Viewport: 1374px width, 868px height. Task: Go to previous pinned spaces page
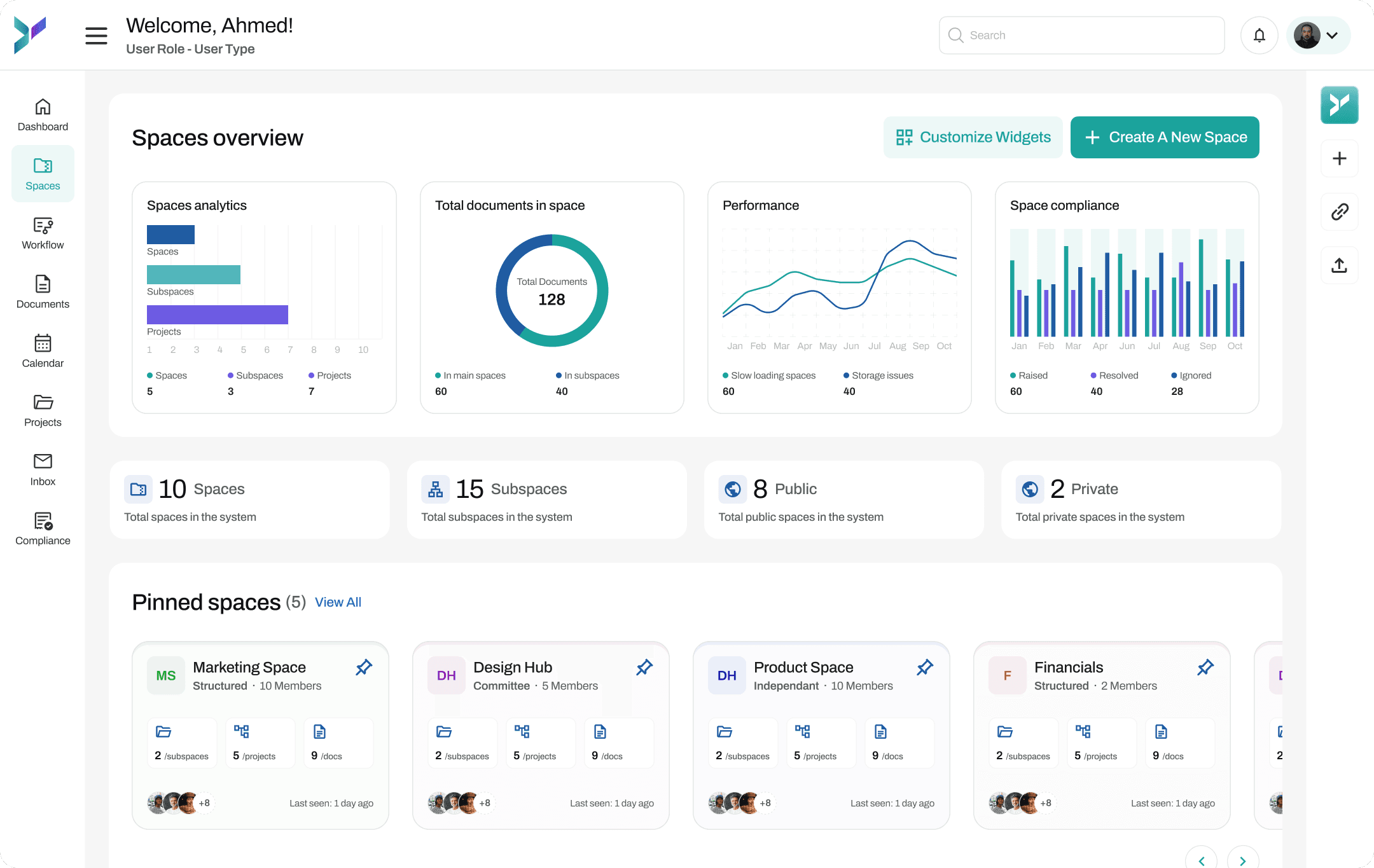[1202, 860]
